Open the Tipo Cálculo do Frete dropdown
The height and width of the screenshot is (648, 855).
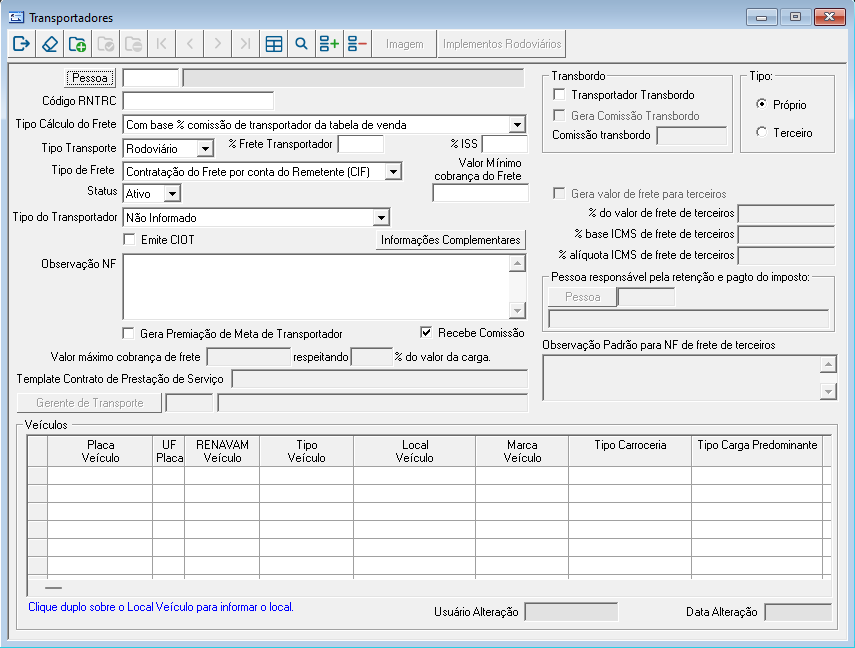pyautogui.click(x=518, y=125)
